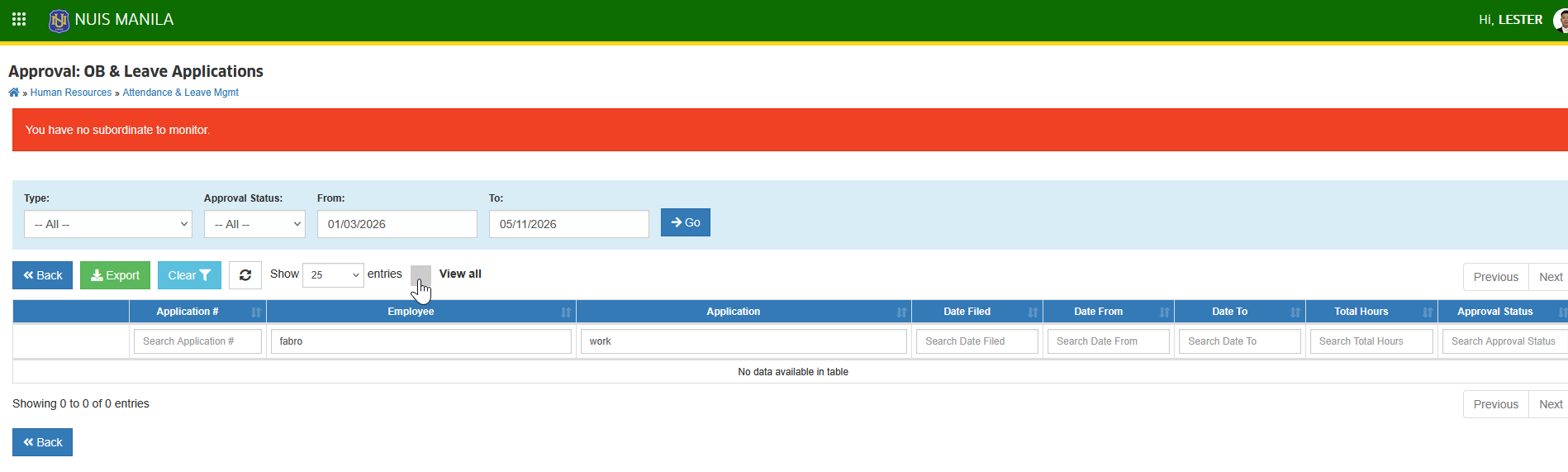The height and width of the screenshot is (472, 1568).
Task: Go to Next page in top pagination
Action: pos(1550,277)
